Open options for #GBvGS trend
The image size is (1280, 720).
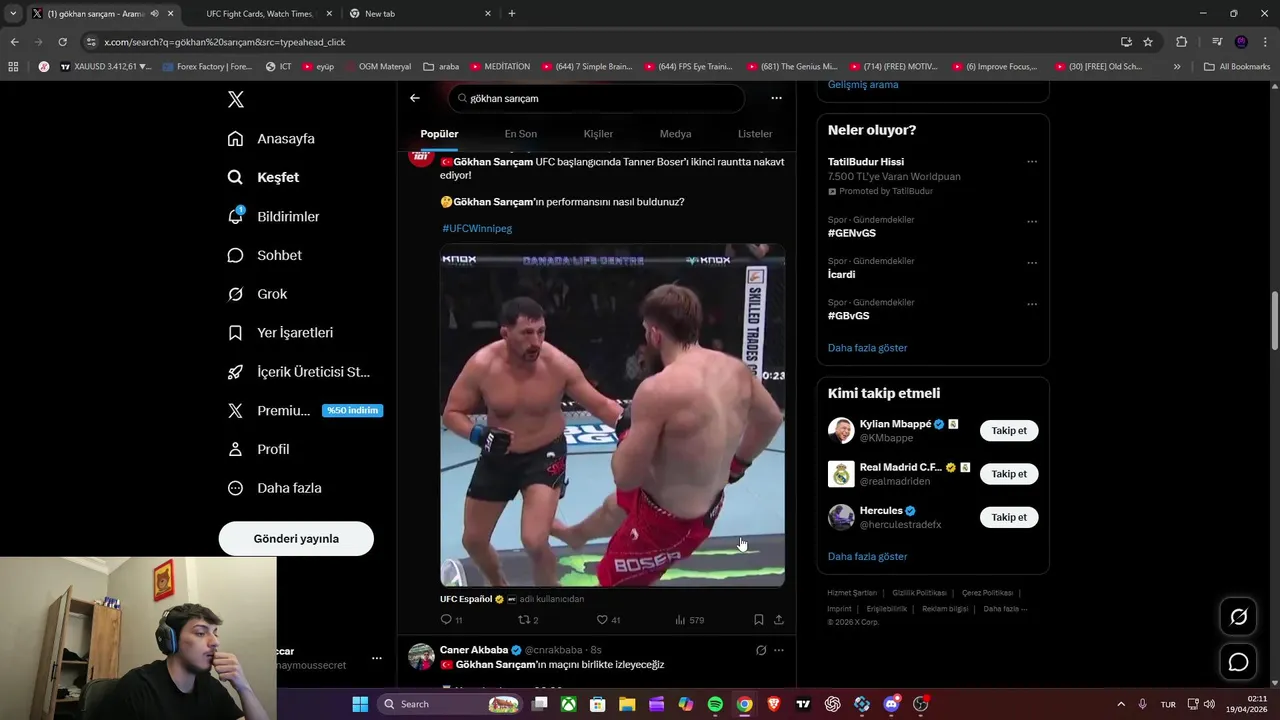tap(1032, 304)
